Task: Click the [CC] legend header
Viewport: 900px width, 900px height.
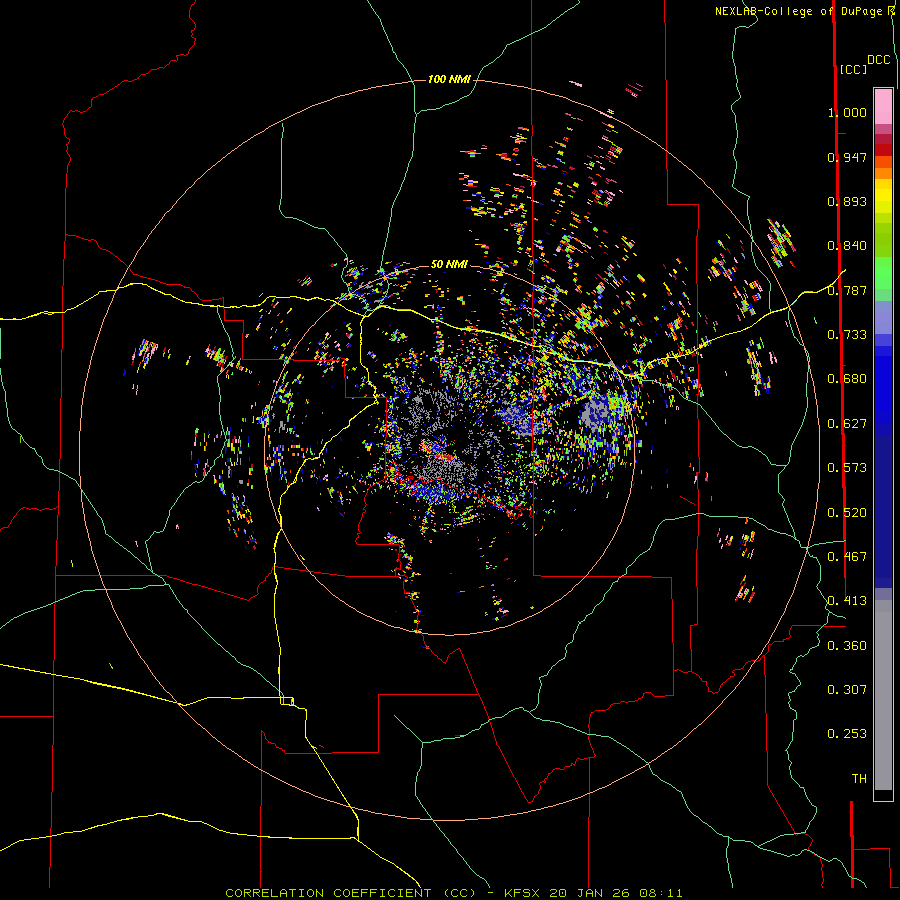Action: [853, 69]
